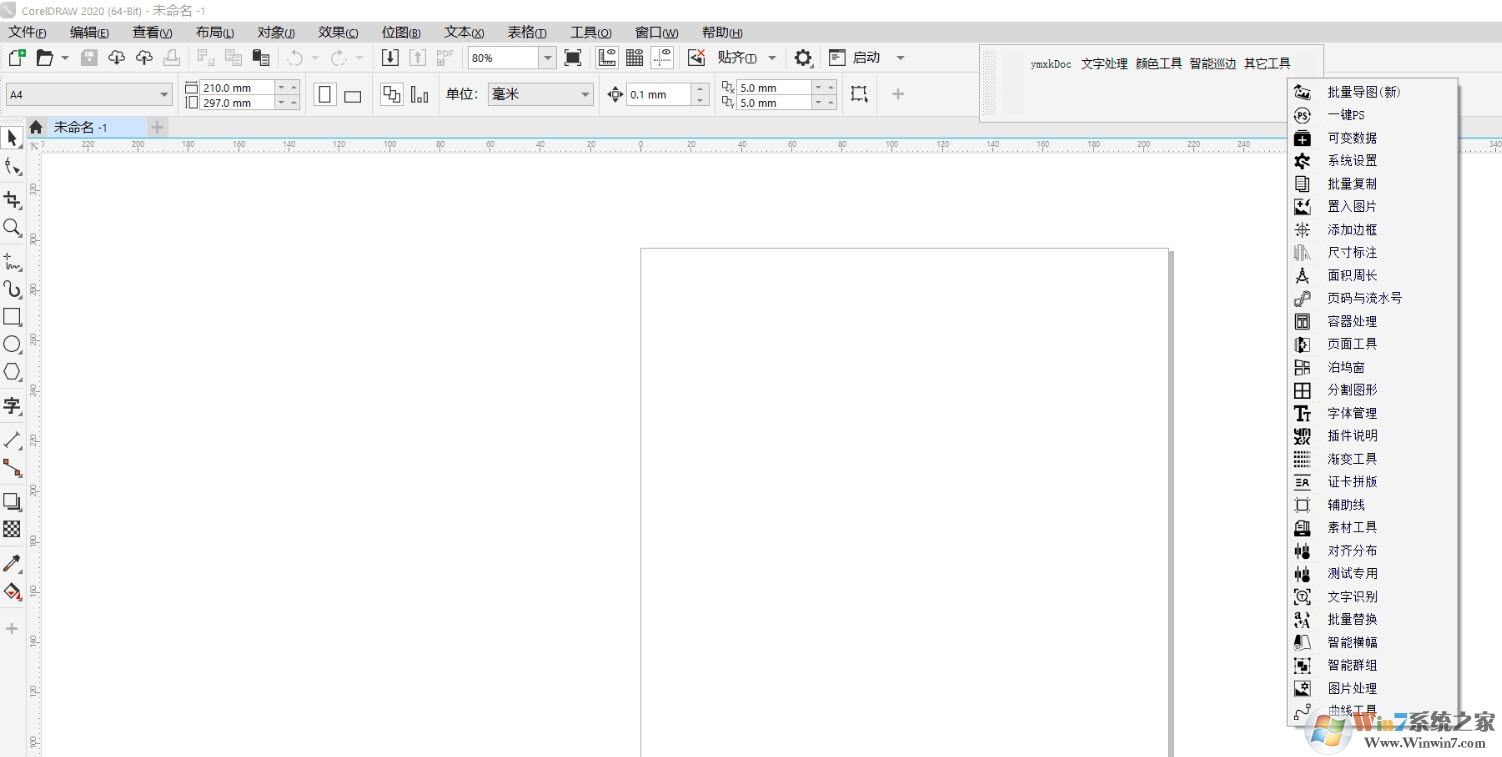Activate the Text tool (字)
The image size is (1502, 757).
tap(12, 406)
